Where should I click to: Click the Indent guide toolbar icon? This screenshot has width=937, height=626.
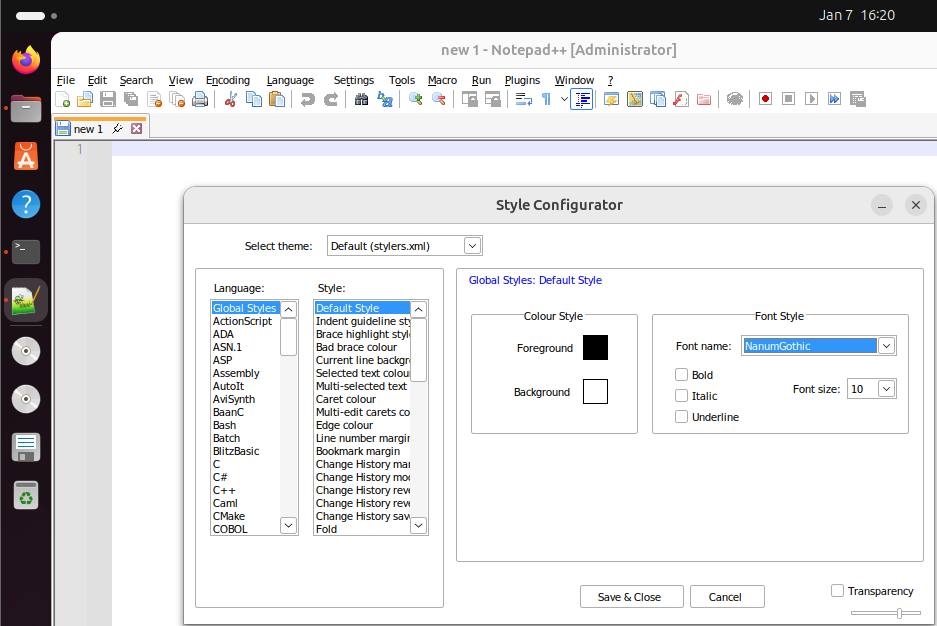click(x=581, y=99)
